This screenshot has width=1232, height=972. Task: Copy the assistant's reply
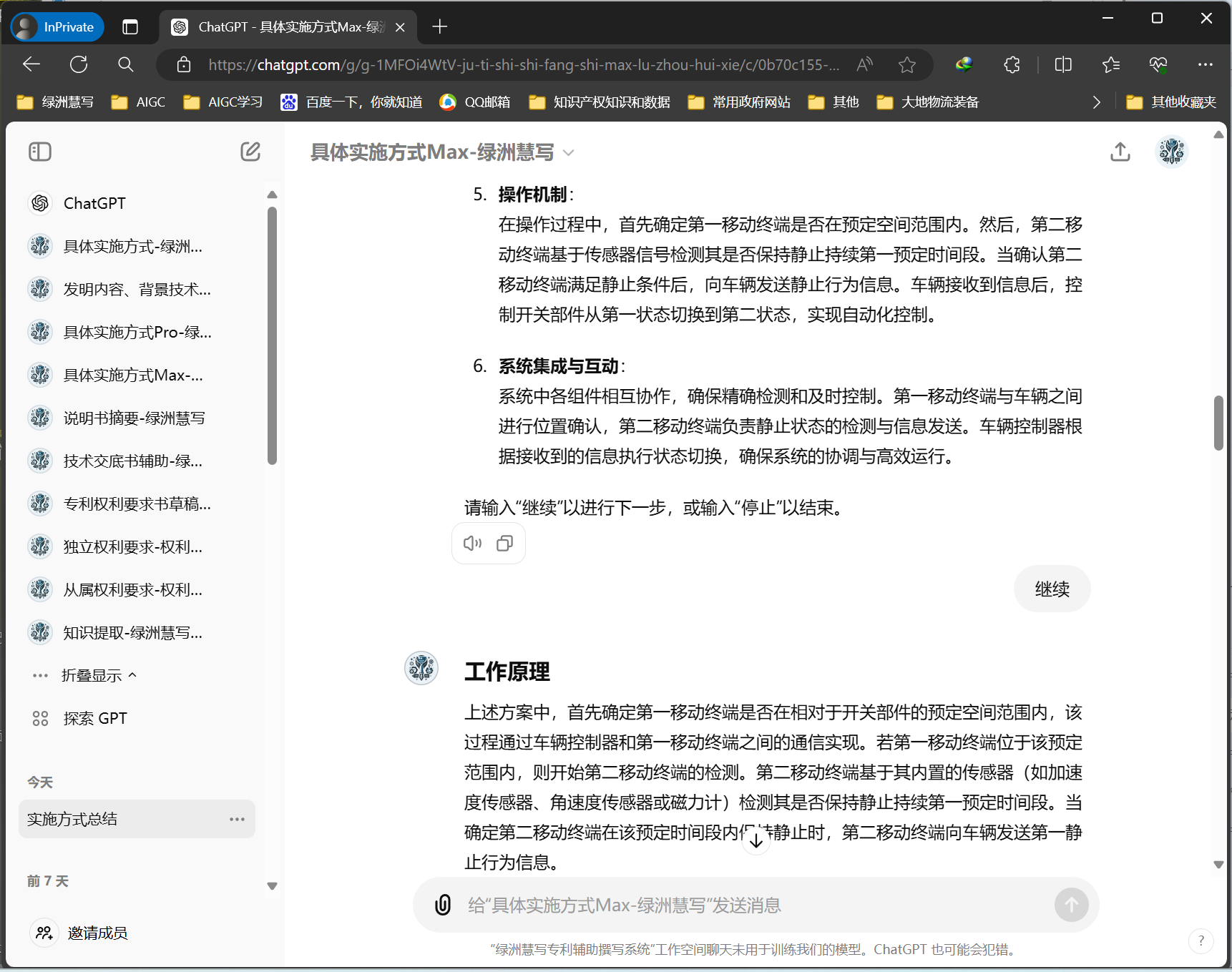pyautogui.click(x=505, y=543)
